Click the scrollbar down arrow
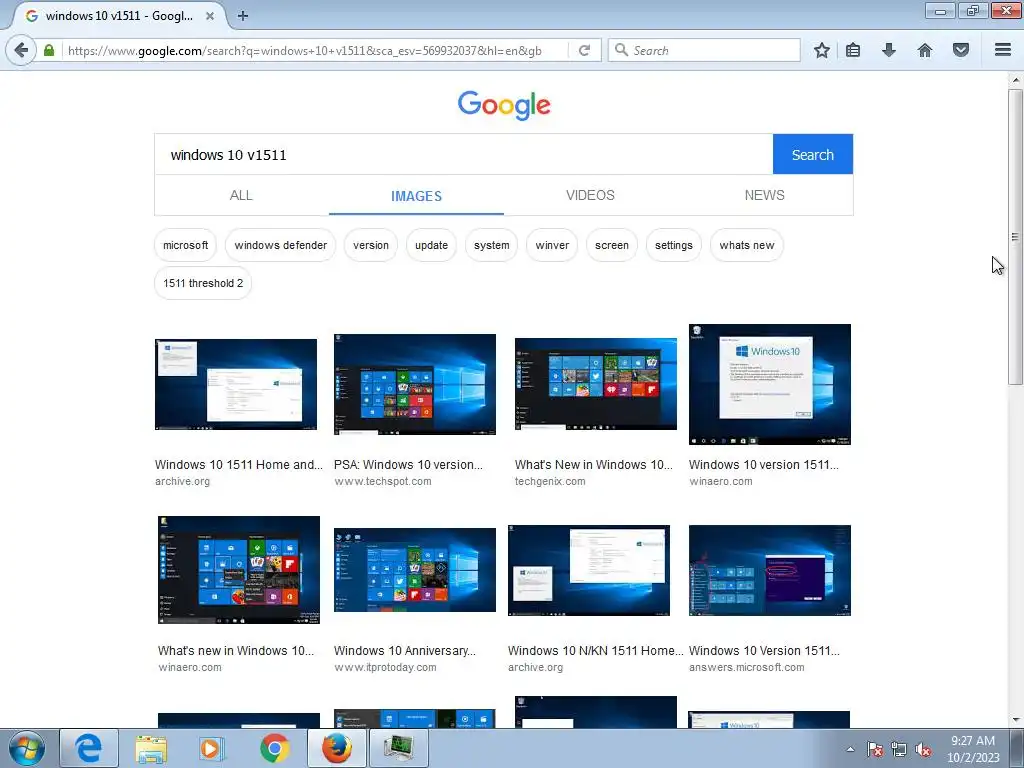The height and width of the screenshot is (768, 1024). (x=1015, y=720)
